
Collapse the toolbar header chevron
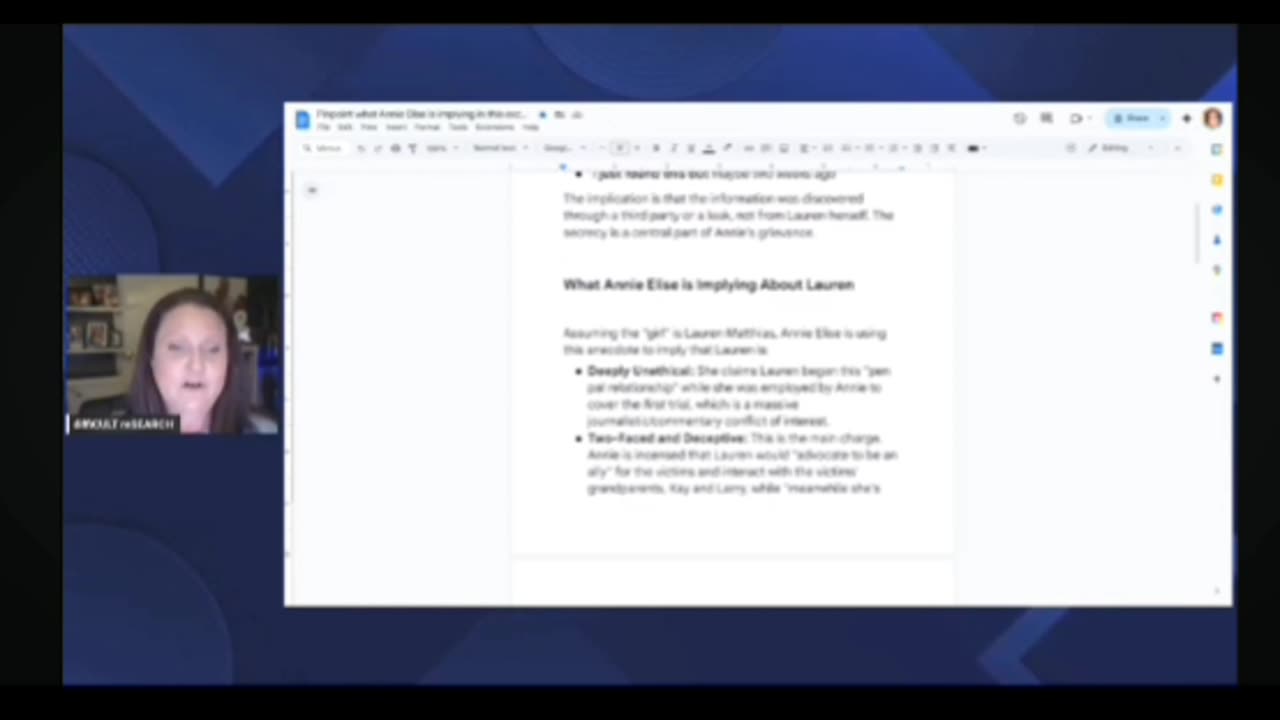point(1177,148)
